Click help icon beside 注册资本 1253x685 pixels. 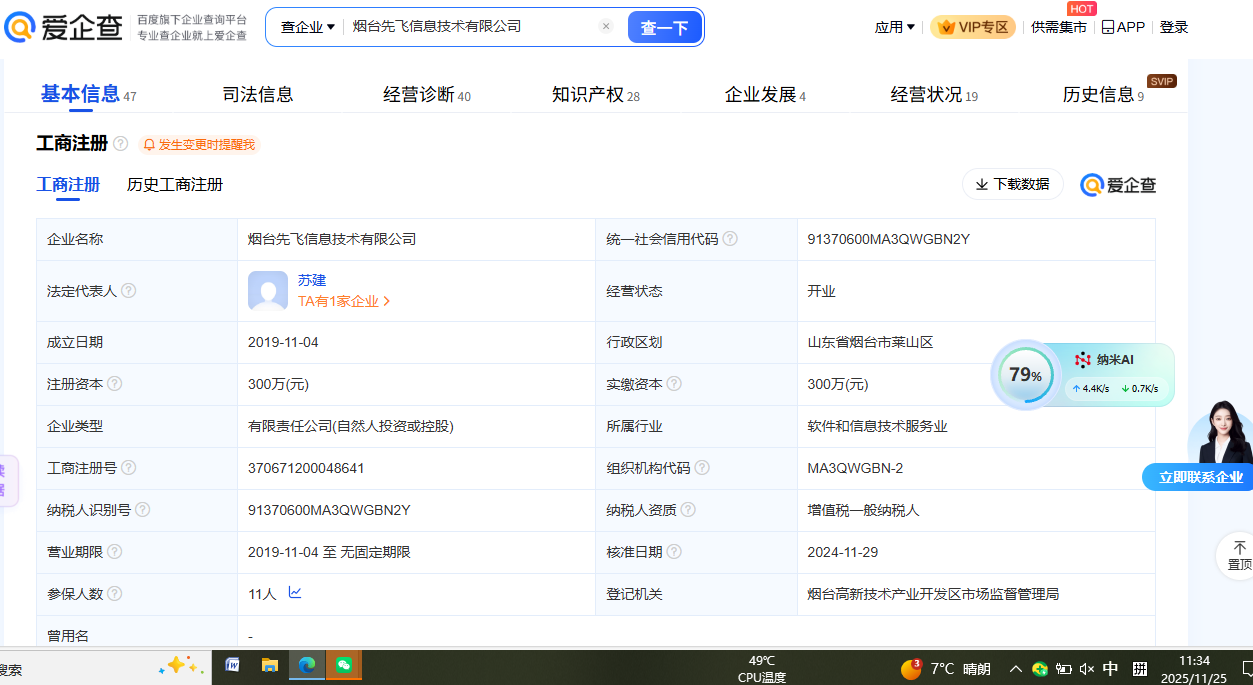[115, 384]
